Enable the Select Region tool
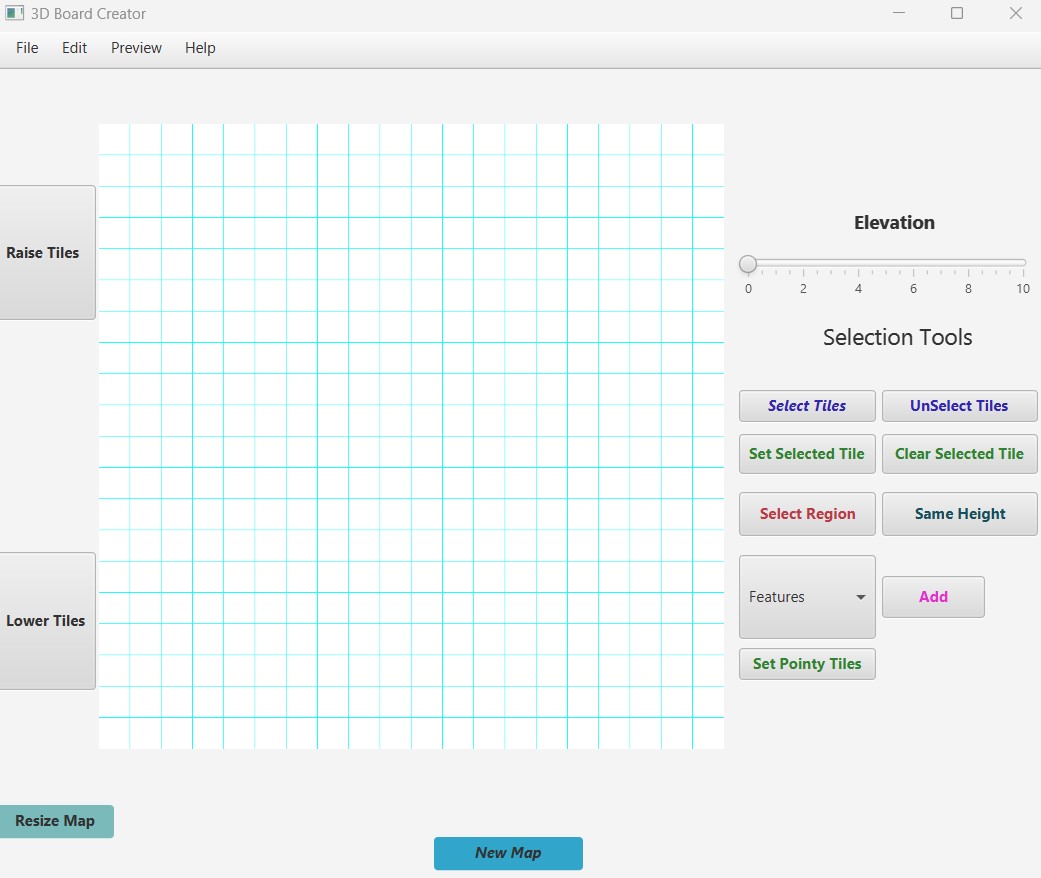 click(x=807, y=514)
